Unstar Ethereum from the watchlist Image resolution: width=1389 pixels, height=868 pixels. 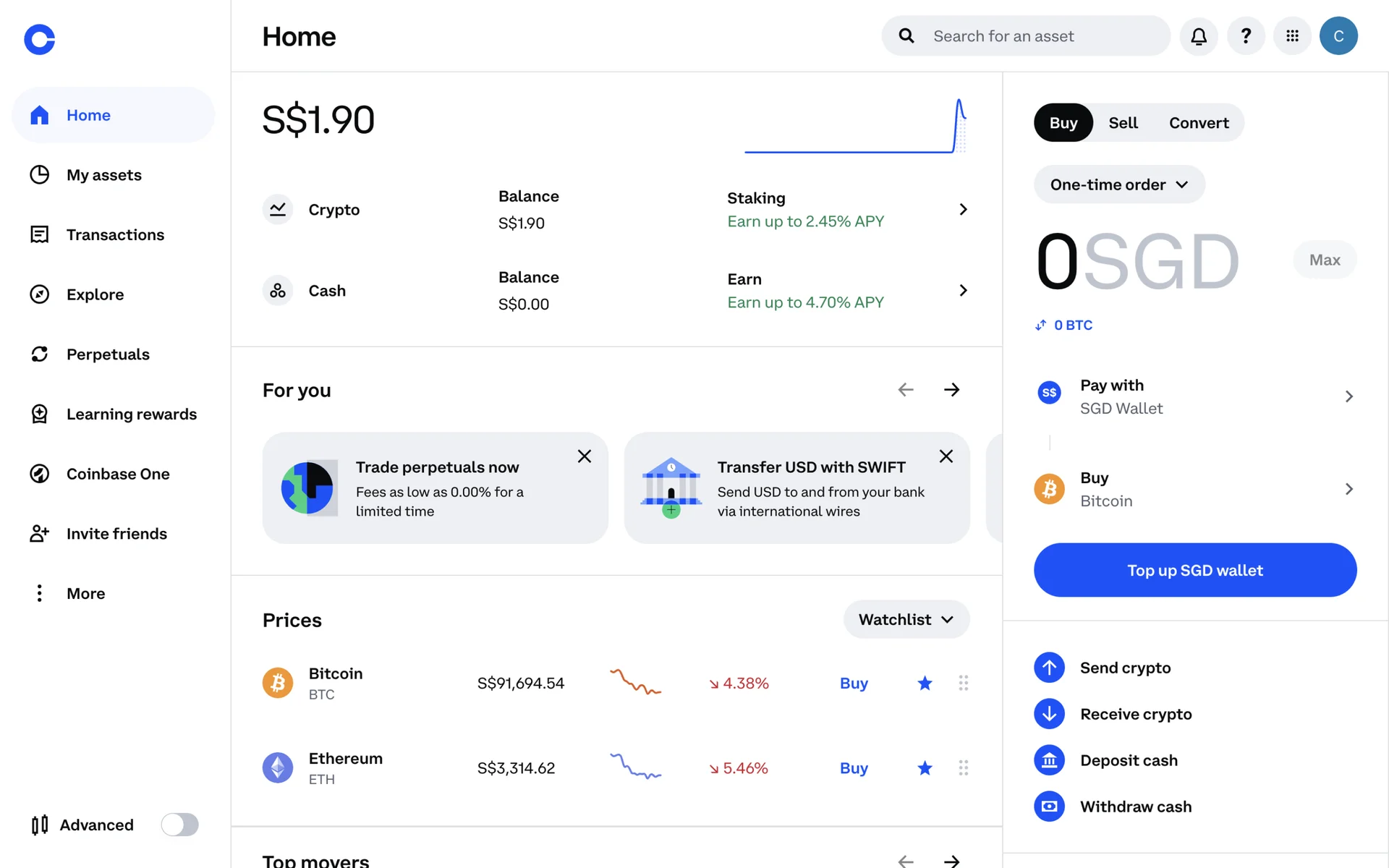click(925, 768)
